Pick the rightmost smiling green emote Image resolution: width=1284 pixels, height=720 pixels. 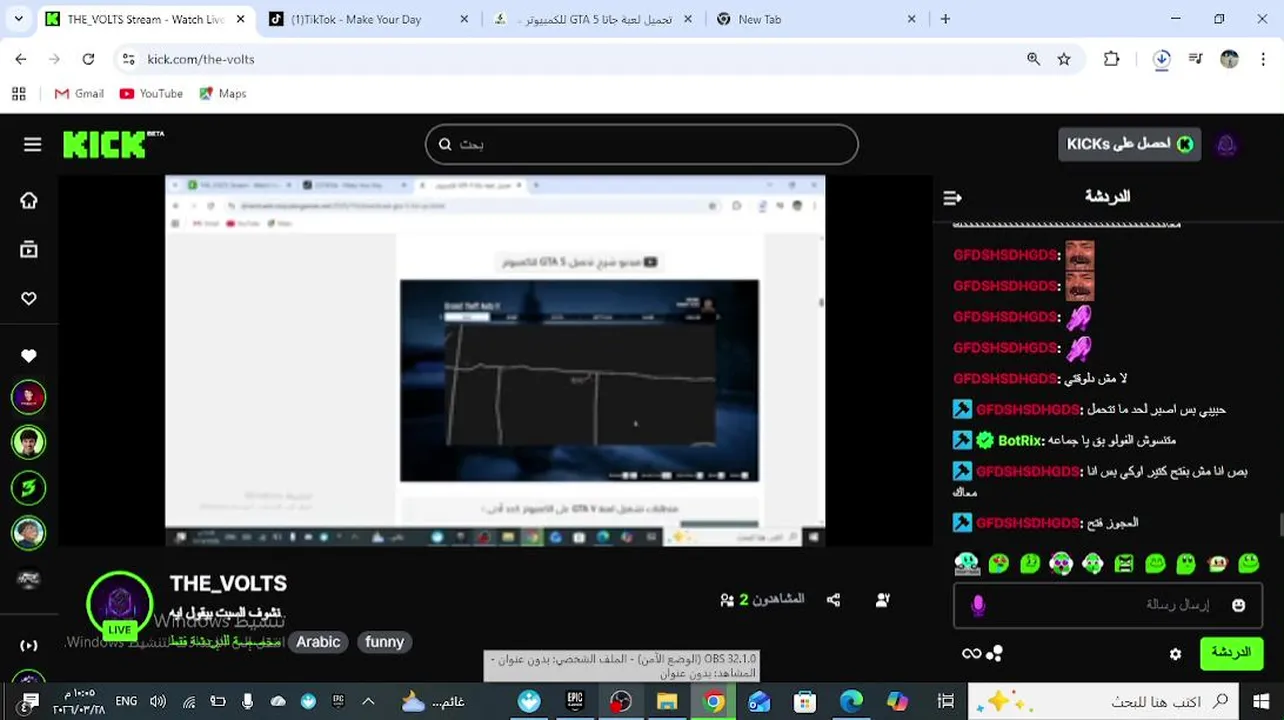(x=1249, y=565)
